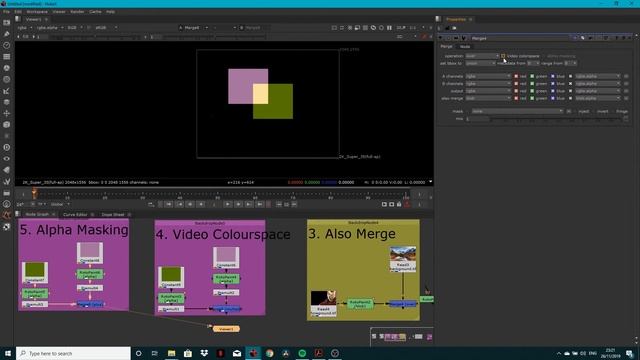
Task: Toggle output green checkbox
Action: coord(532,91)
